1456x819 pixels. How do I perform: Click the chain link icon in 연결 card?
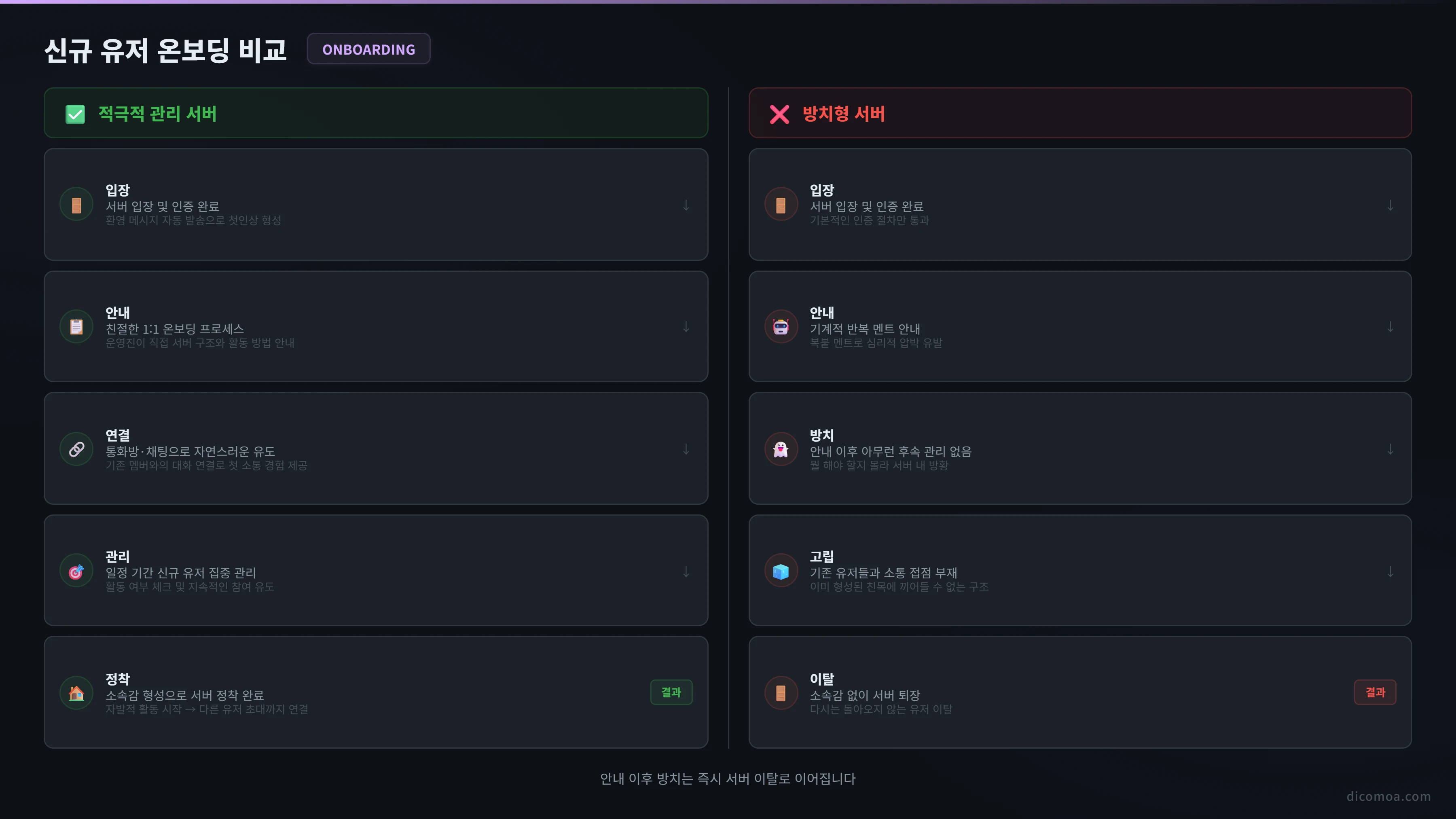(x=76, y=449)
